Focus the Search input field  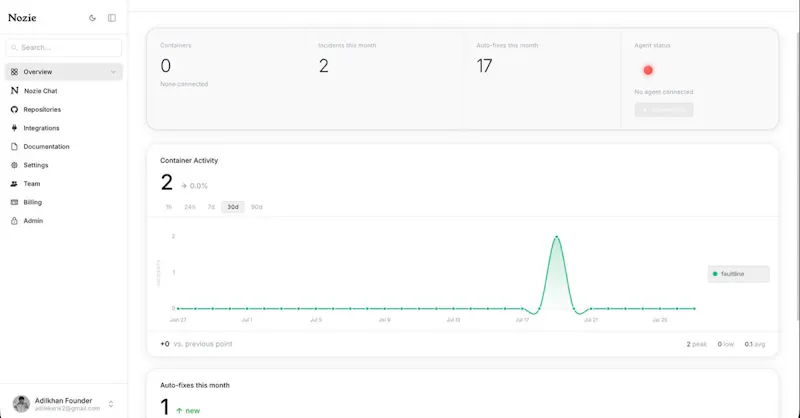point(64,47)
